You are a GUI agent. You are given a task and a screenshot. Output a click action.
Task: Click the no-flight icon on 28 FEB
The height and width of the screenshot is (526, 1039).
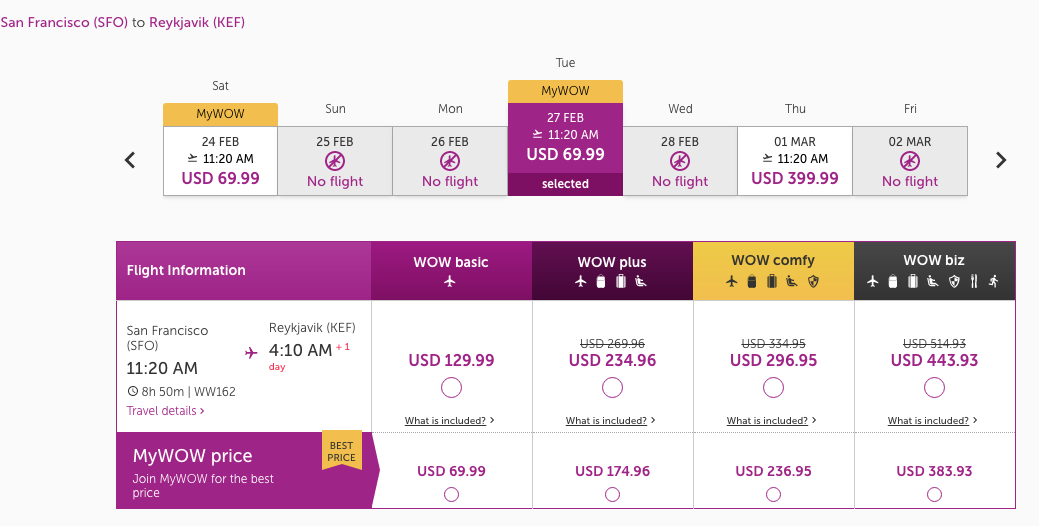[680, 161]
